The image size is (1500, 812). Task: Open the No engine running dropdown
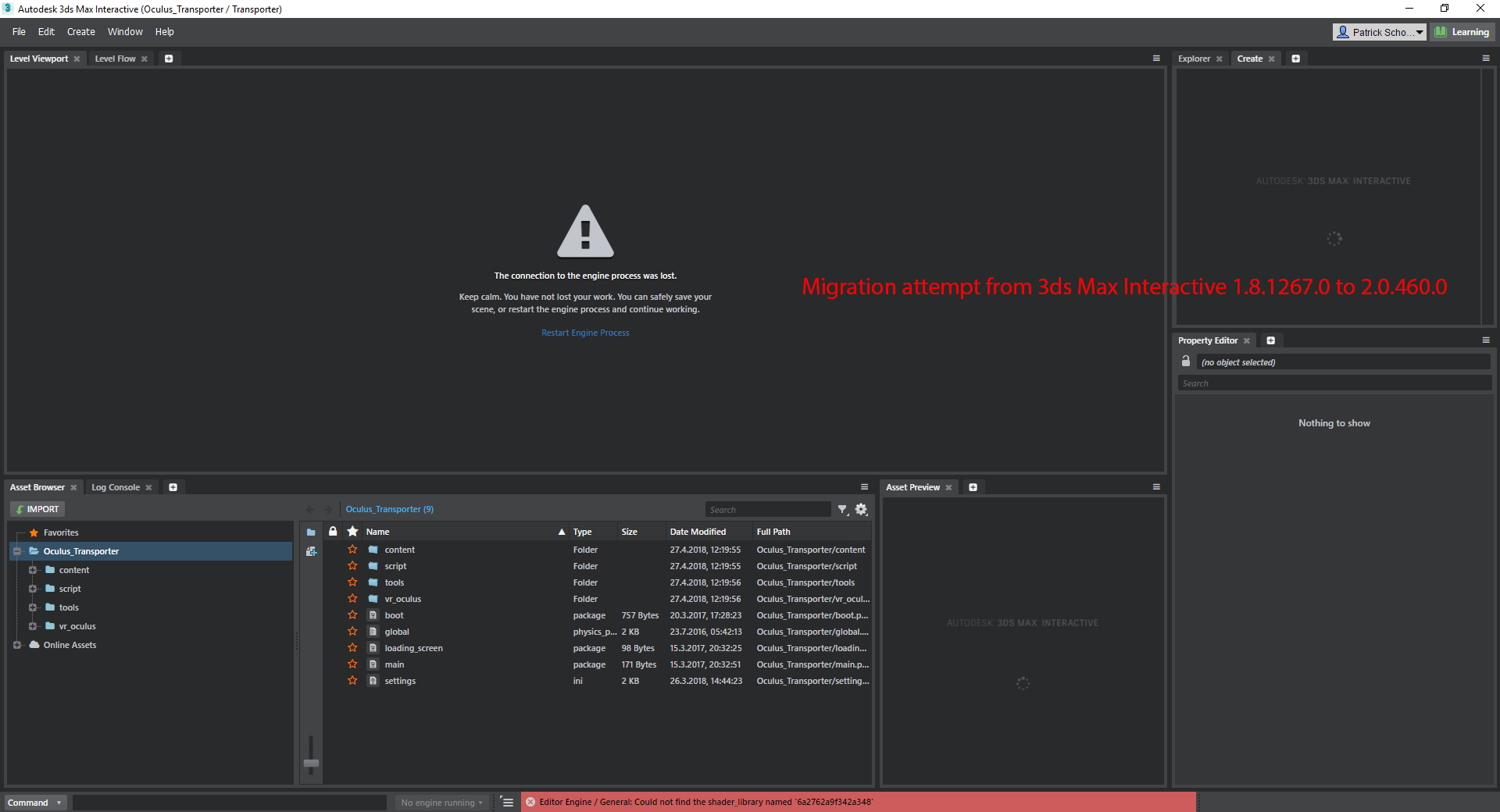(441, 803)
